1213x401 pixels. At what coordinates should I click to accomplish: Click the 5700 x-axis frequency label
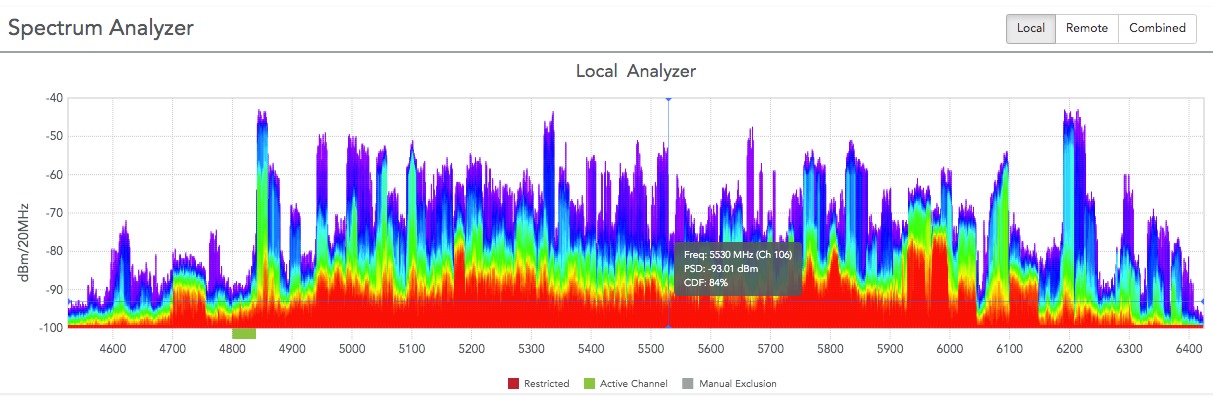click(770, 348)
